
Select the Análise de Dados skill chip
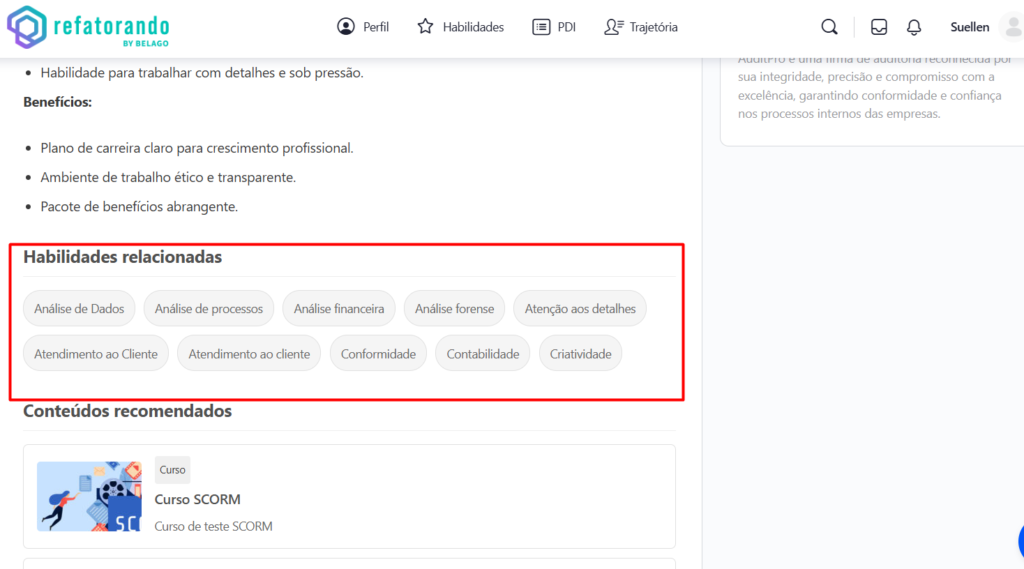[79, 309]
